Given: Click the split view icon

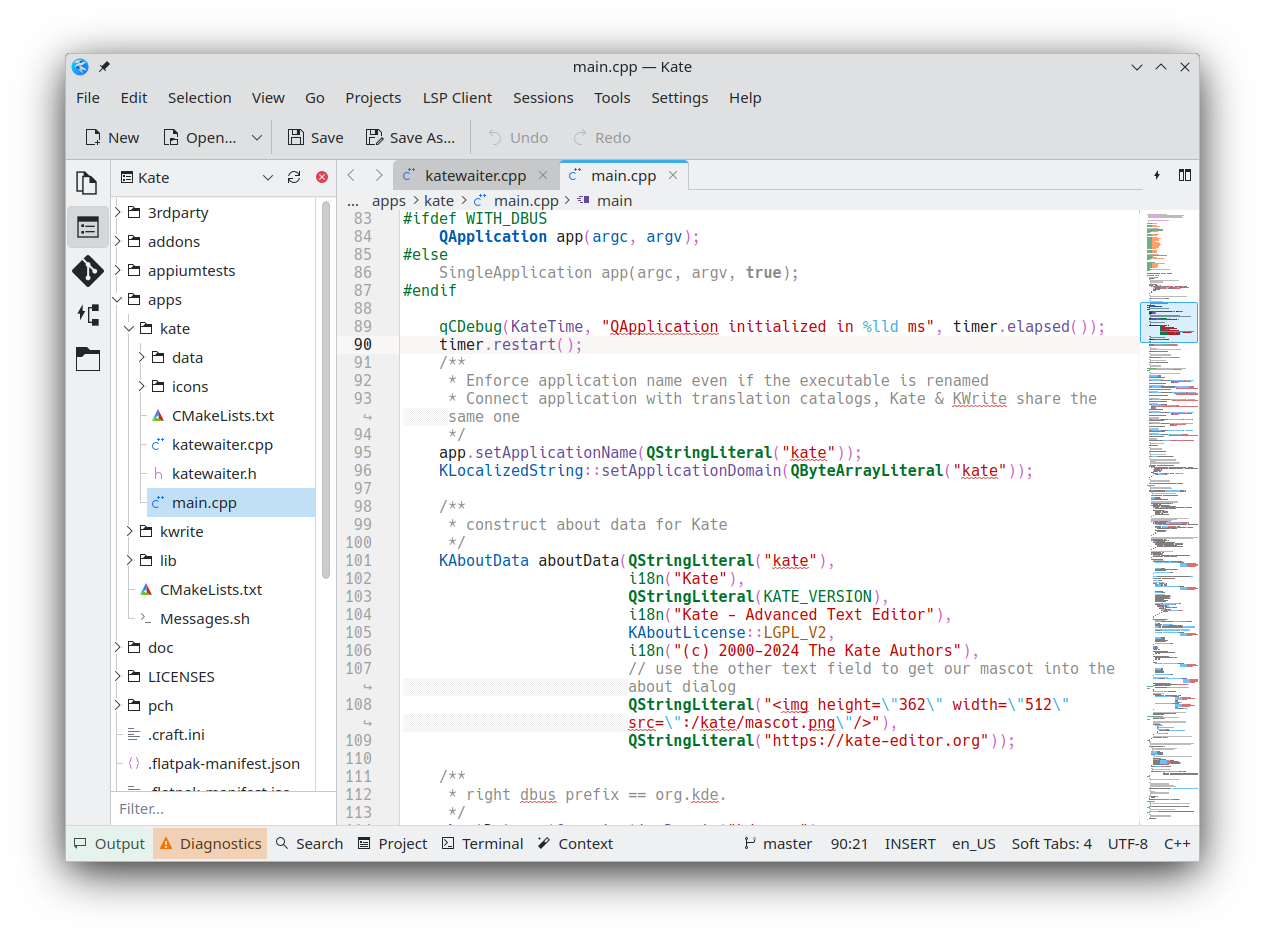Looking at the screenshot, I should (x=1185, y=175).
